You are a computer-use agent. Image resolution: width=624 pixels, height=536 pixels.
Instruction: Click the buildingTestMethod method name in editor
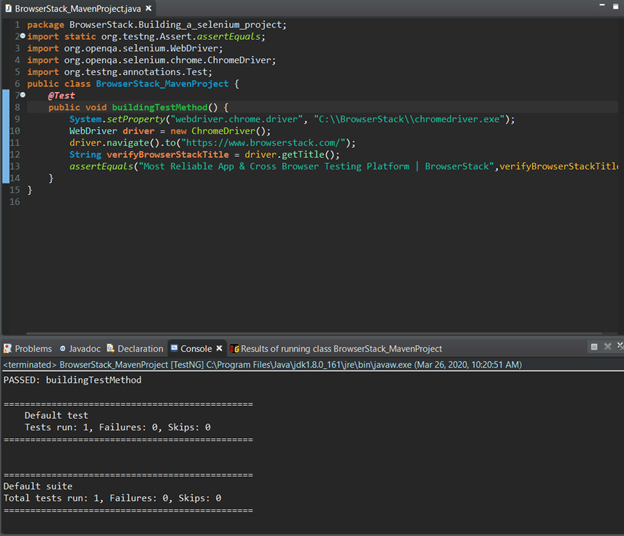[160, 107]
